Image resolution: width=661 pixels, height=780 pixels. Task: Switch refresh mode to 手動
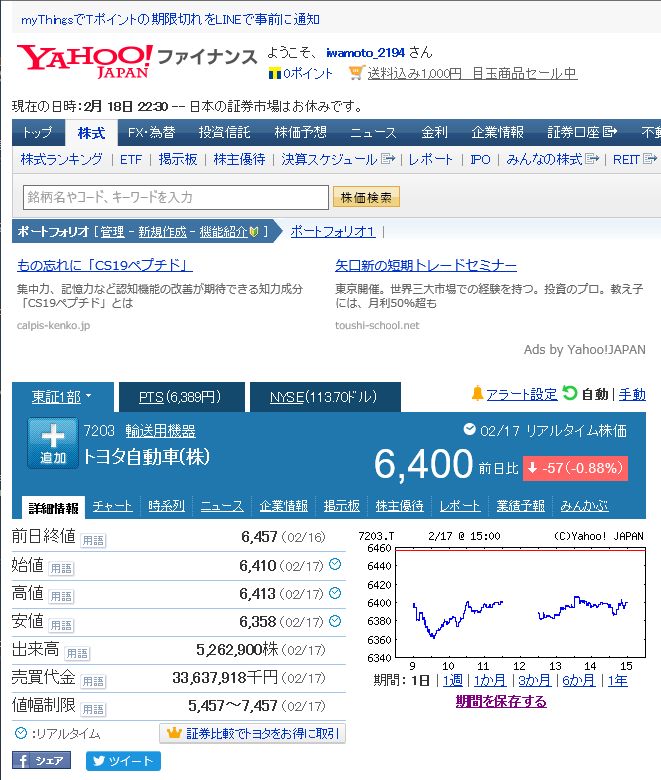pyautogui.click(x=632, y=394)
